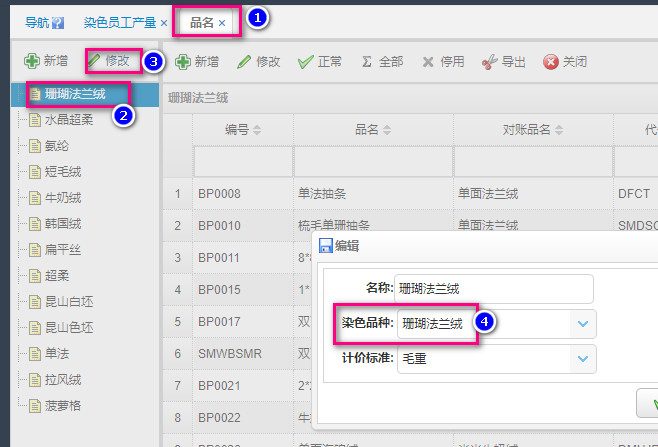Screen dimensions: 658x447
Task: Click the 对账品名 filter box
Action: point(533,162)
